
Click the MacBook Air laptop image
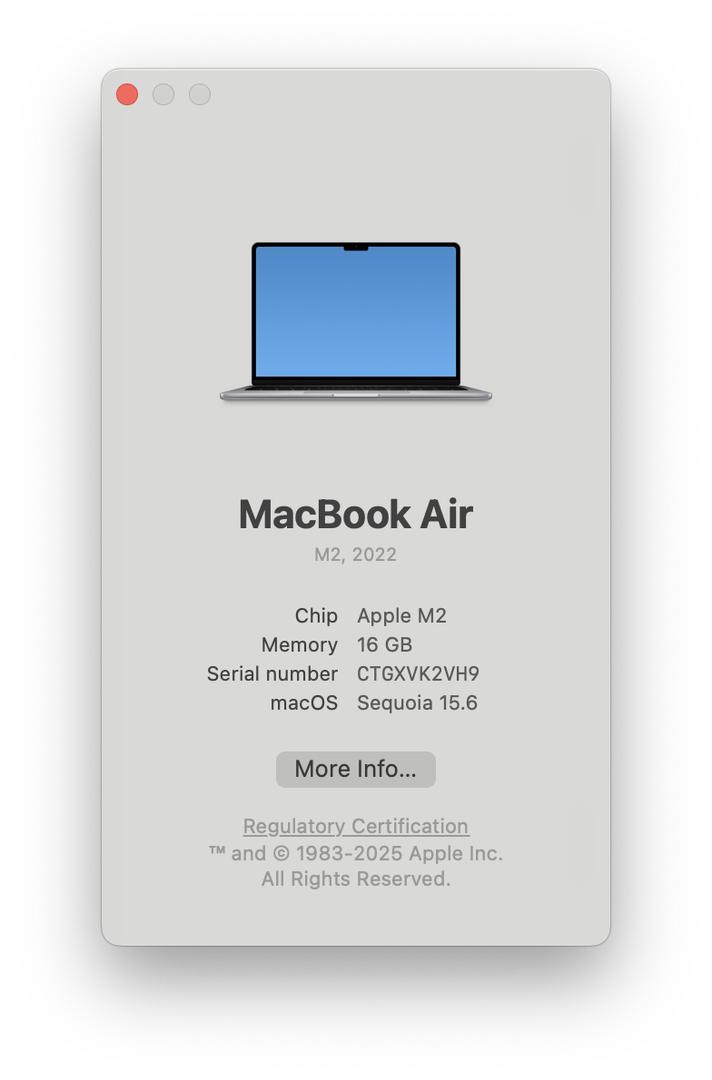click(355, 321)
